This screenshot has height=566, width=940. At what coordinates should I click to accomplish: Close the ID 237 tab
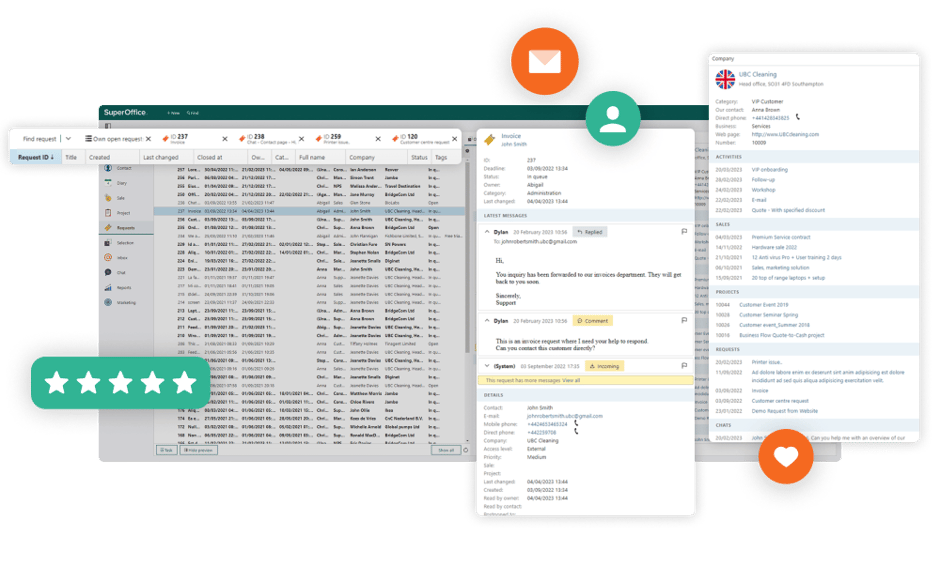pos(225,139)
